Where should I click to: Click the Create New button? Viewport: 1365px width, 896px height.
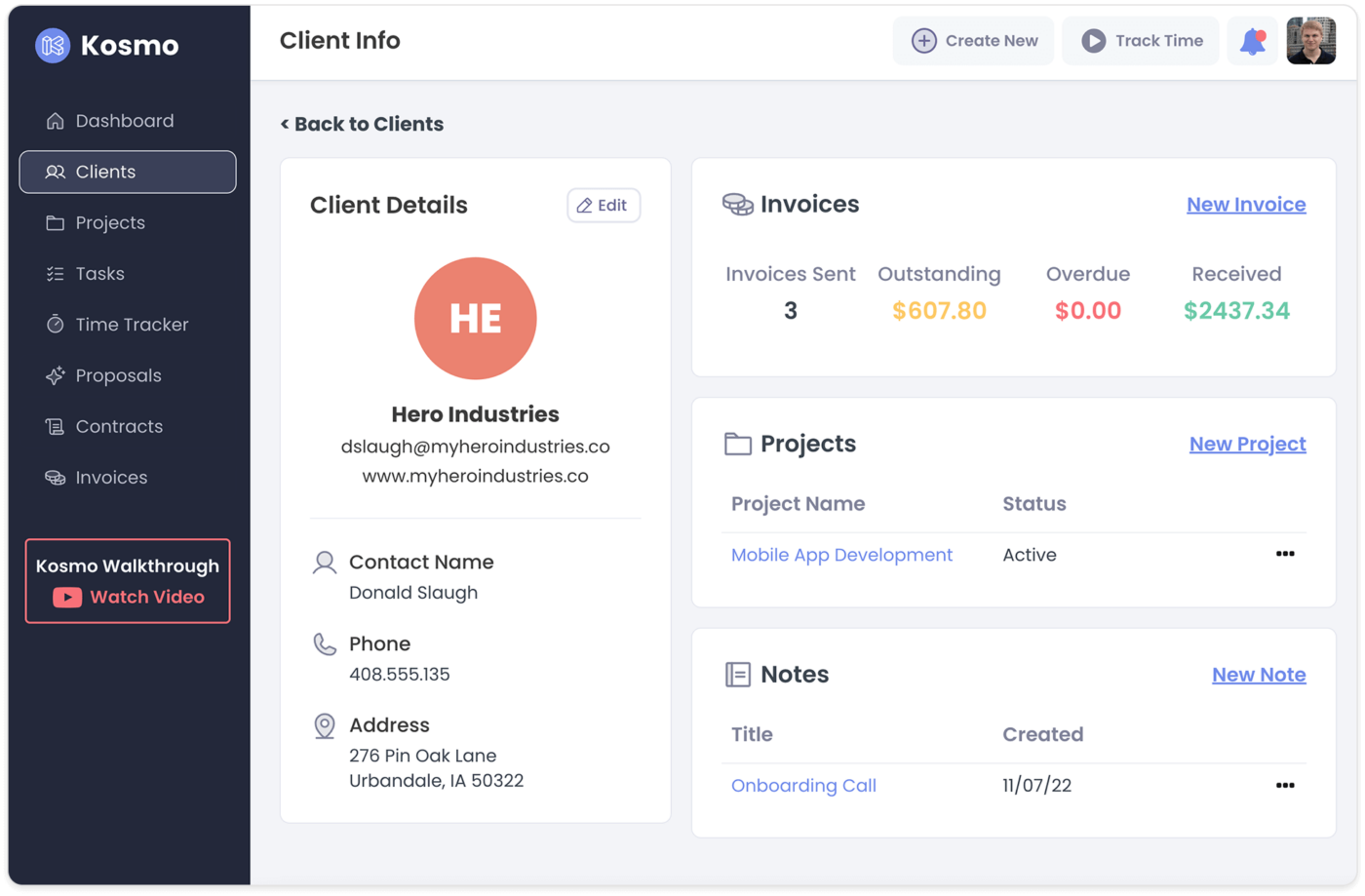pyautogui.click(x=973, y=41)
